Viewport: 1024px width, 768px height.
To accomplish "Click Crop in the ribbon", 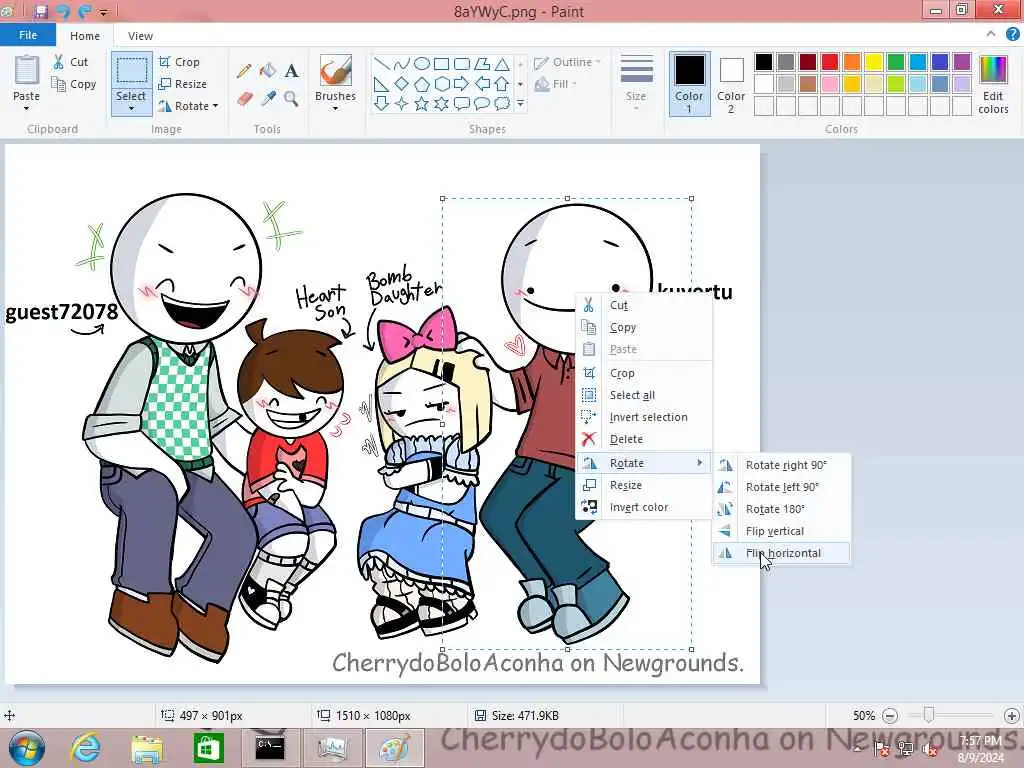I will (x=179, y=62).
